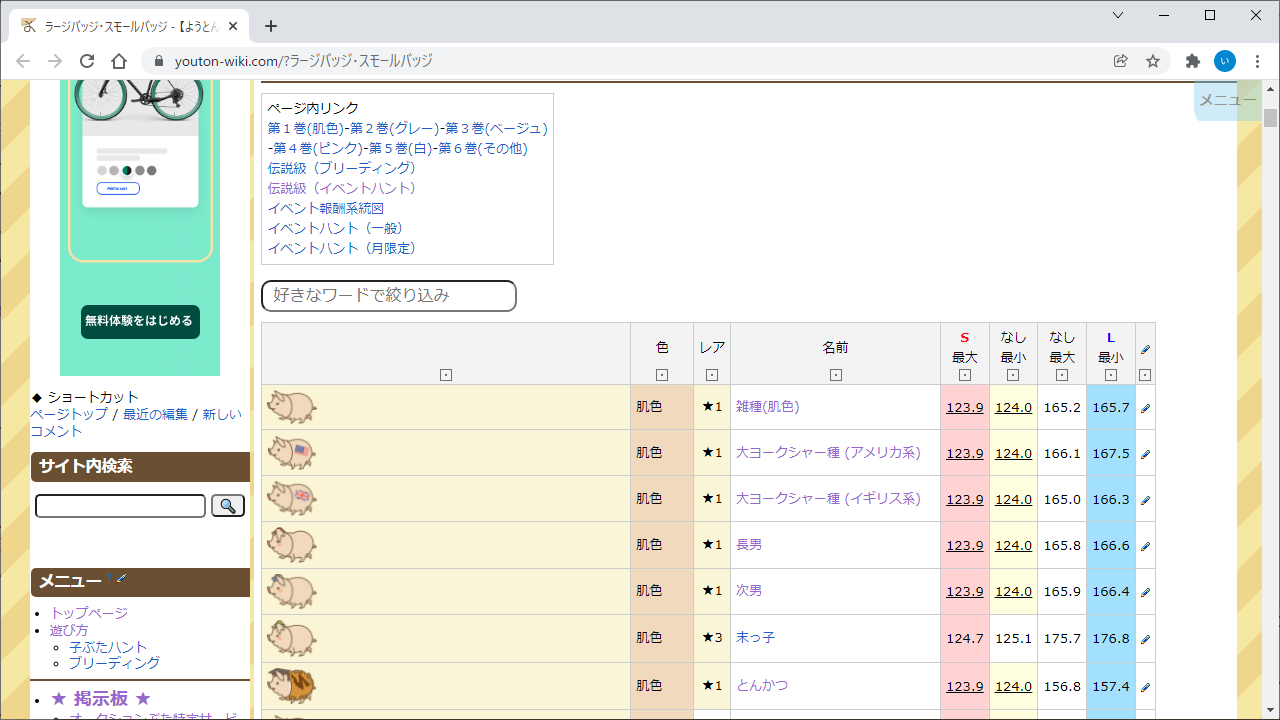The width and height of the screenshot is (1280, 720).
Task: Click the site search text box
Action: [x=120, y=506]
